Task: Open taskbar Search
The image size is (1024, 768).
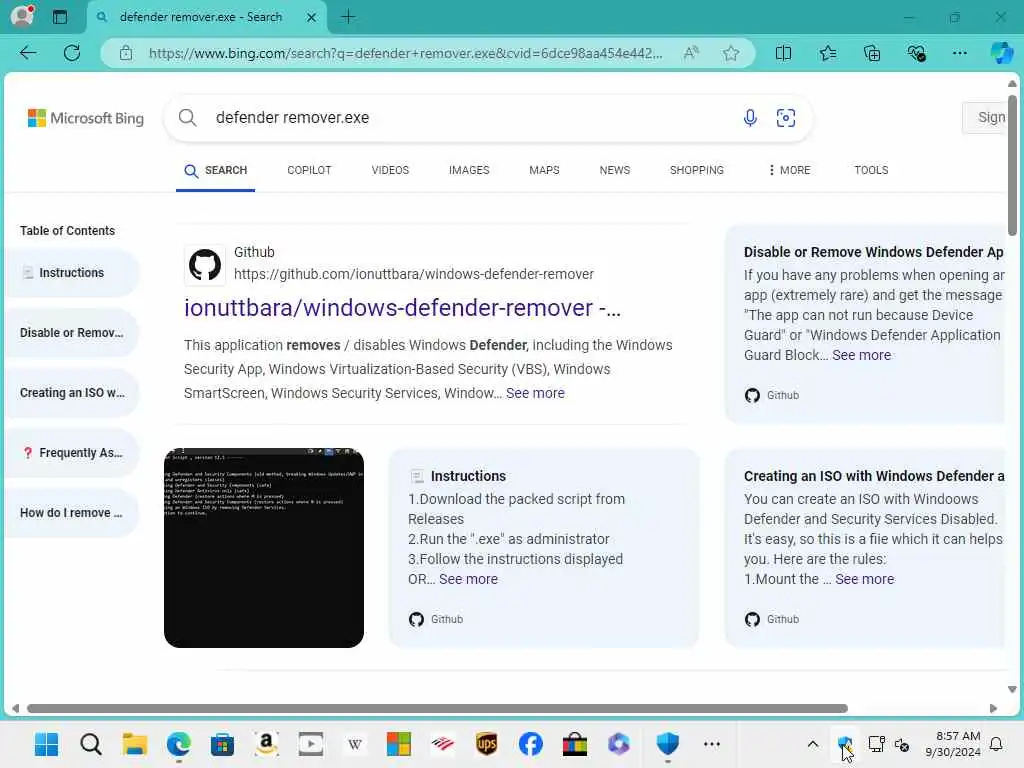Action: (x=91, y=744)
